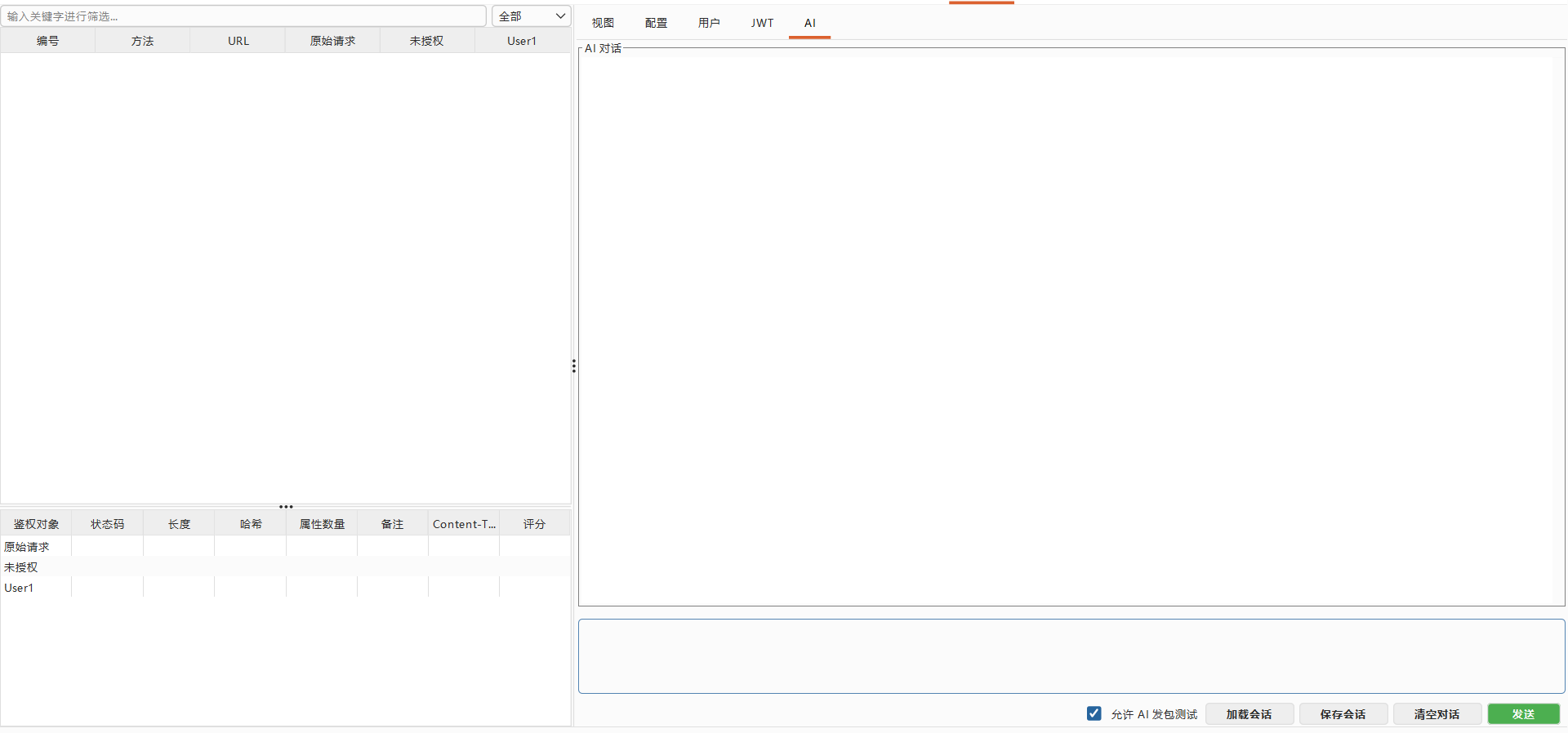Click the 保存会话 button
The width and height of the screenshot is (1568, 733).
tap(1343, 714)
